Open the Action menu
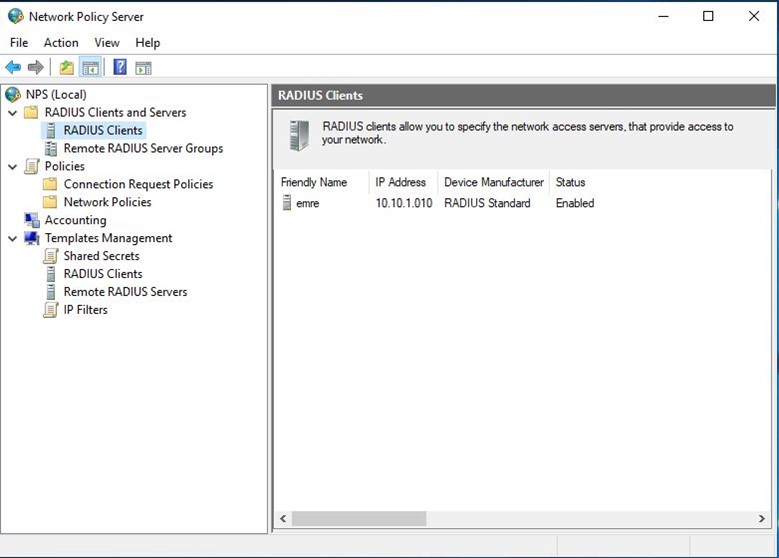 pos(61,43)
